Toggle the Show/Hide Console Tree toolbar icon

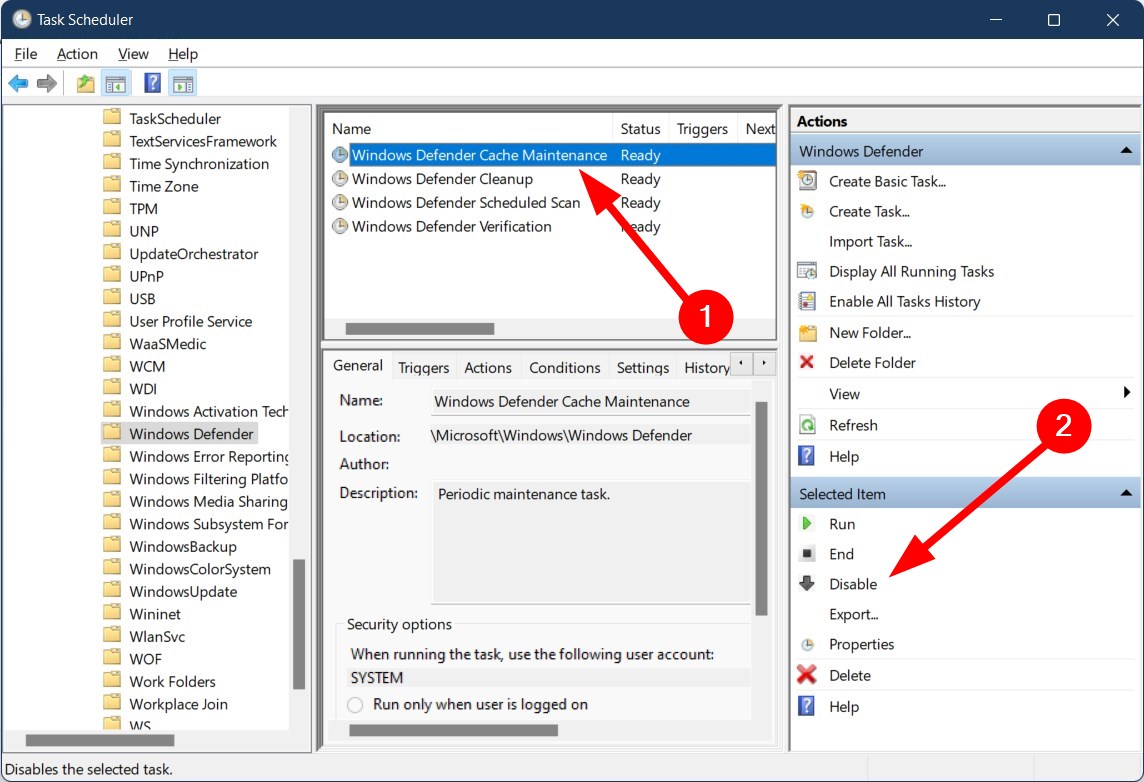click(115, 84)
